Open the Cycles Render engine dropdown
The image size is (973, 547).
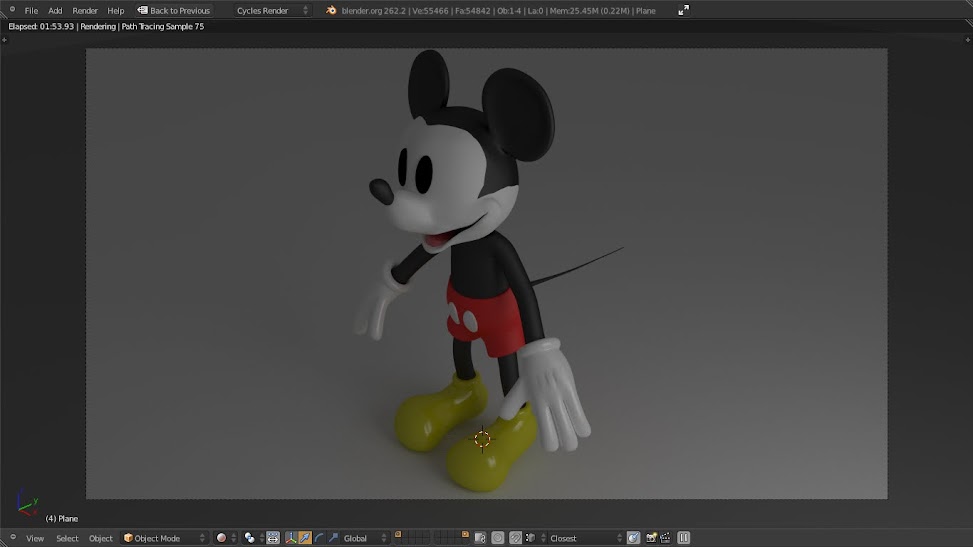pos(272,10)
